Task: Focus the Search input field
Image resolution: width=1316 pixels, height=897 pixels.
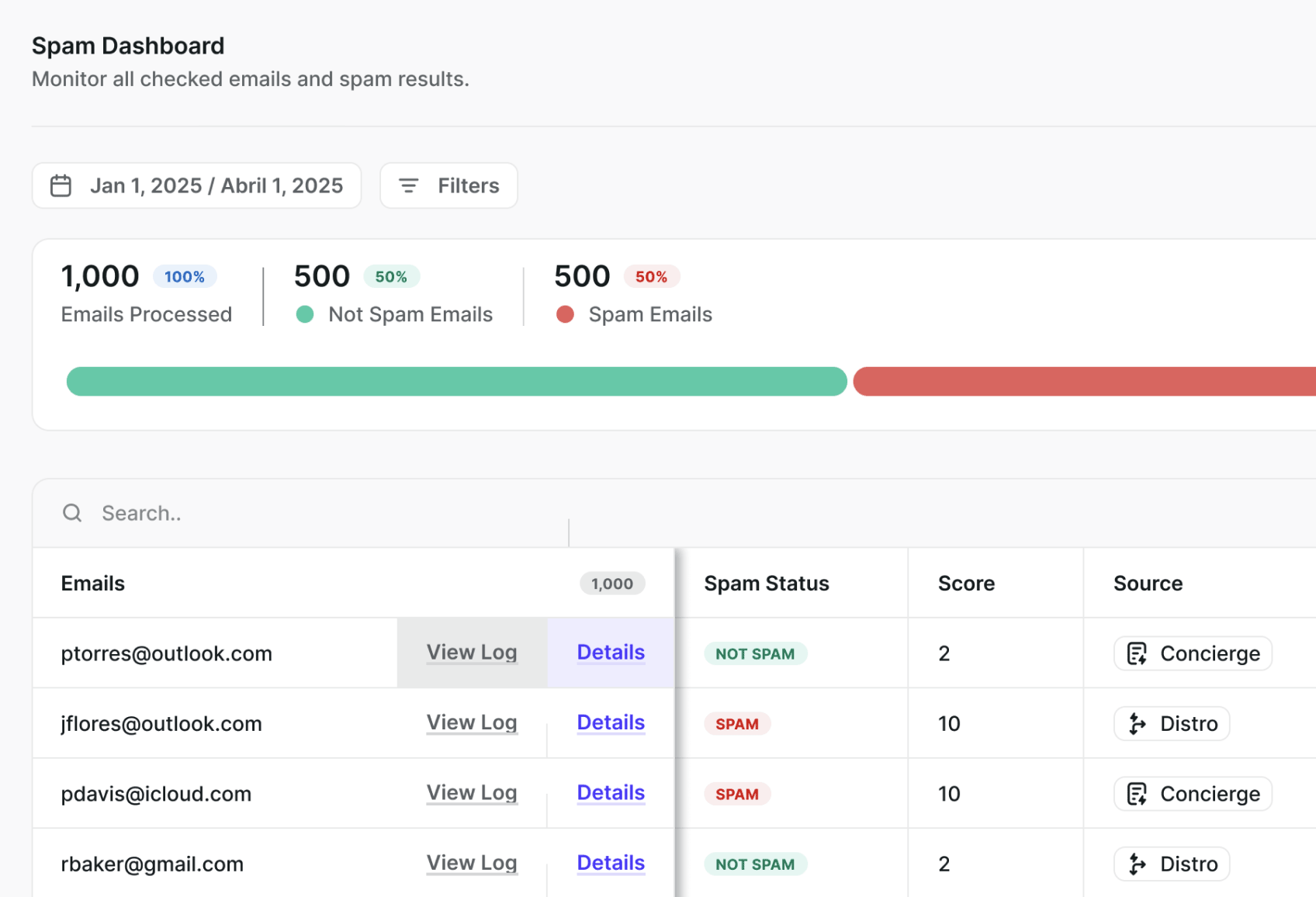Action: (310, 514)
